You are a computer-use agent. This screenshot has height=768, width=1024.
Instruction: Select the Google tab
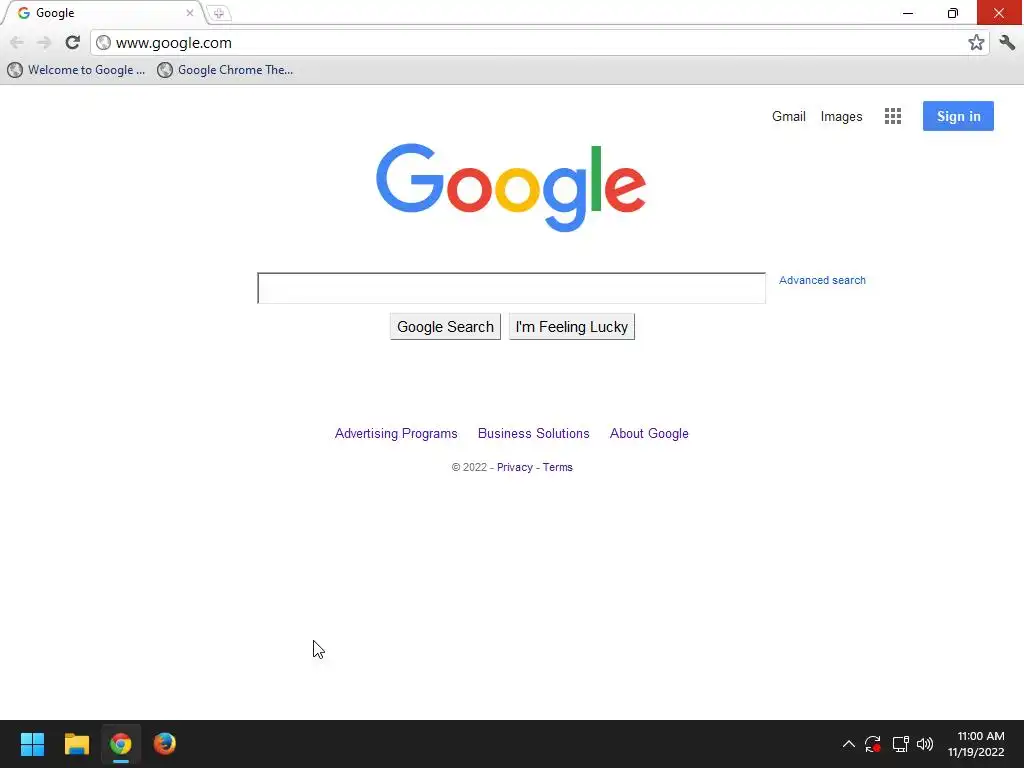pos(104,13)
